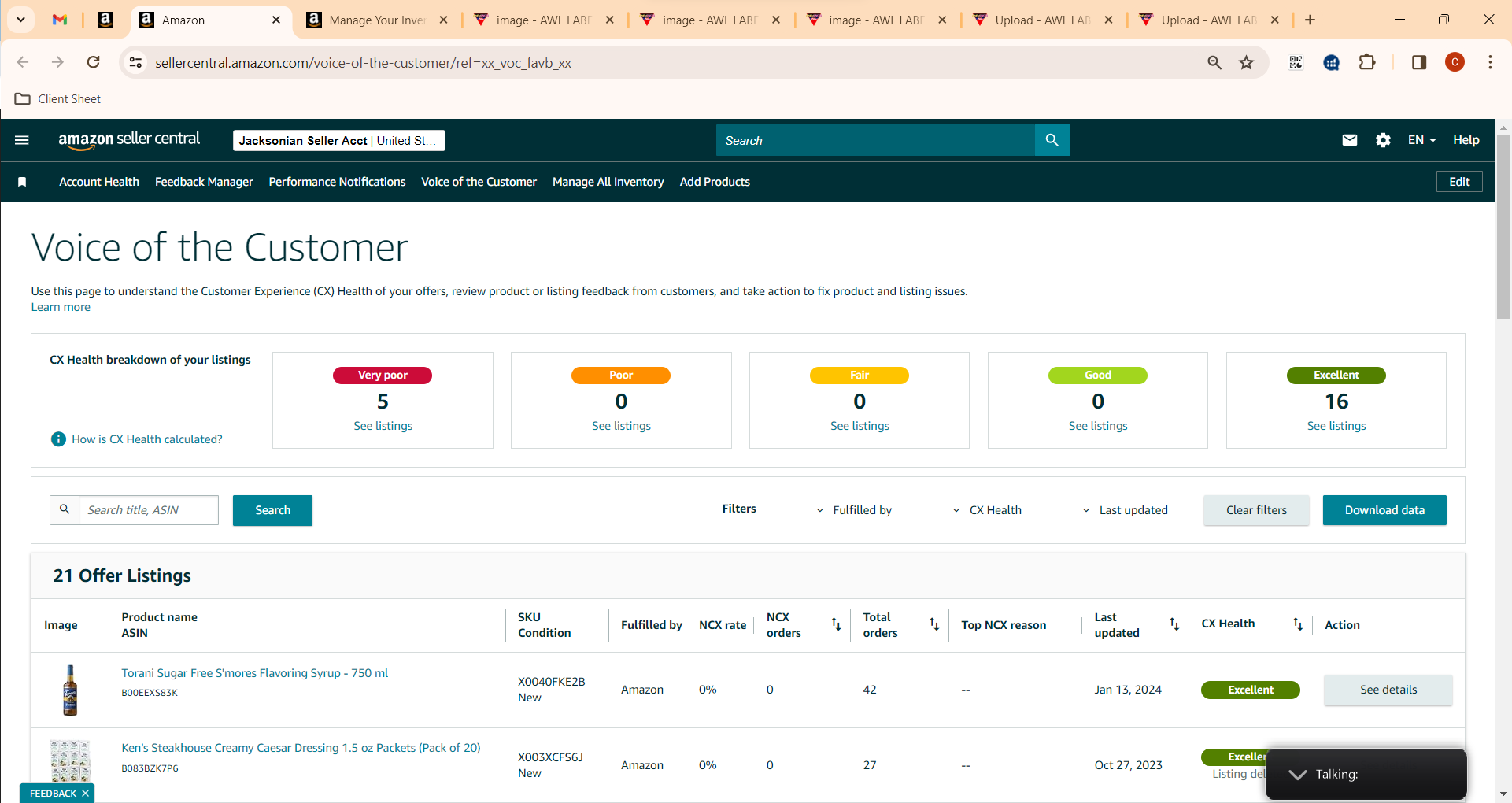
Task: Open the QR code extension icon
Action: click(x=1296, y=62)
